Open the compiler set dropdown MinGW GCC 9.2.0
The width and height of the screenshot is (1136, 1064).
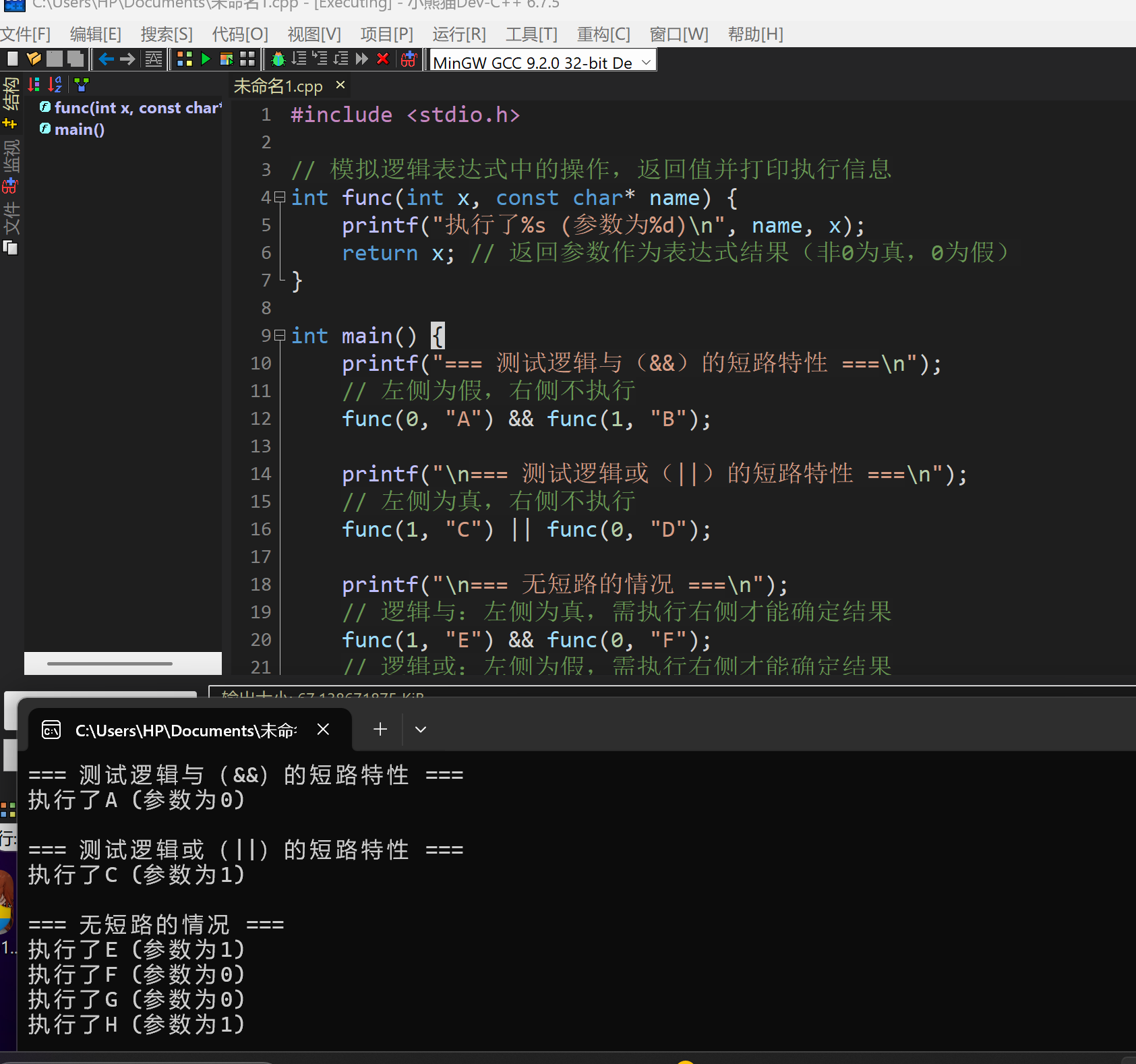coord(543,62)
